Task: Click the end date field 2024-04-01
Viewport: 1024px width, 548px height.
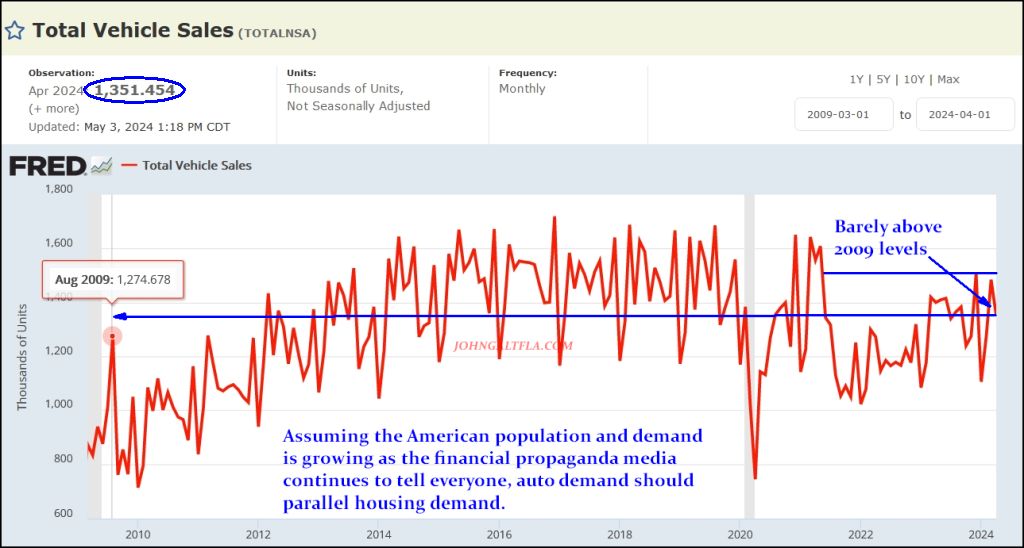Action: 965,115
